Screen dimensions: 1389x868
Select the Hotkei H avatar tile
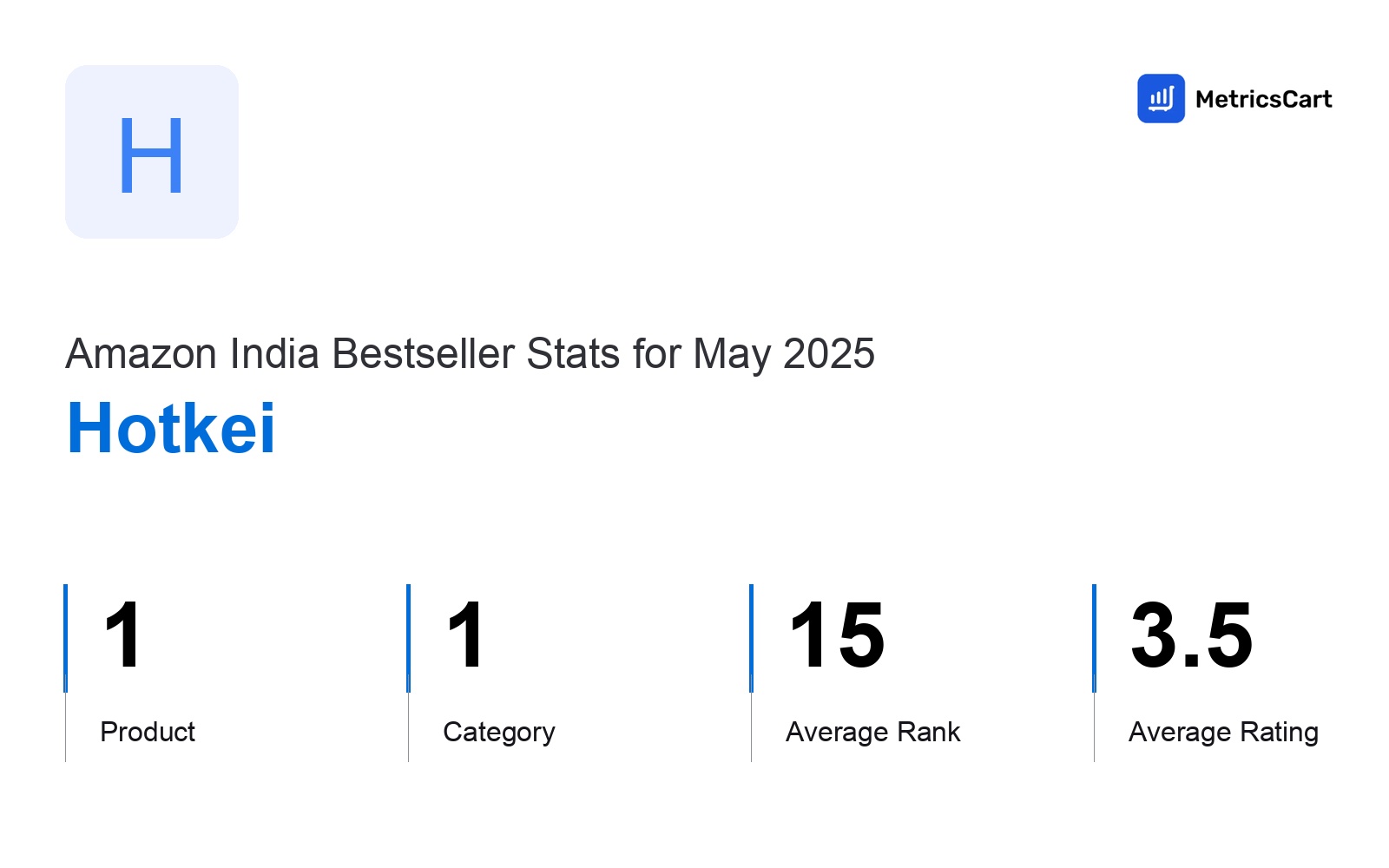[152, 152]
